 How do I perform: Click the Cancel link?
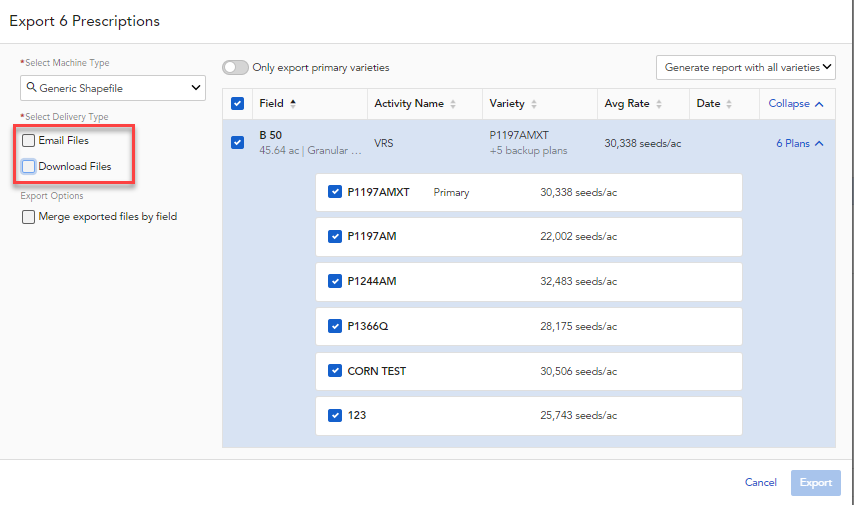click(x=760, y=483)
